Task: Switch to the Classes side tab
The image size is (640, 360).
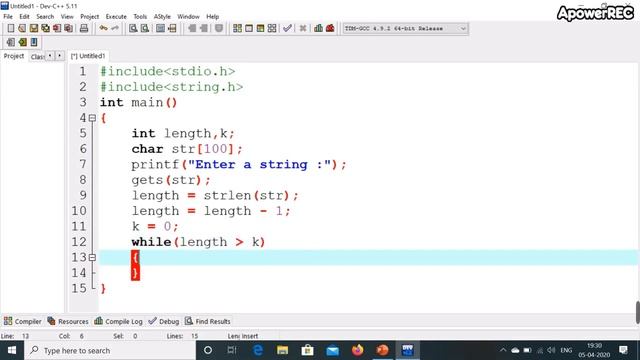Action: point(37,57)
